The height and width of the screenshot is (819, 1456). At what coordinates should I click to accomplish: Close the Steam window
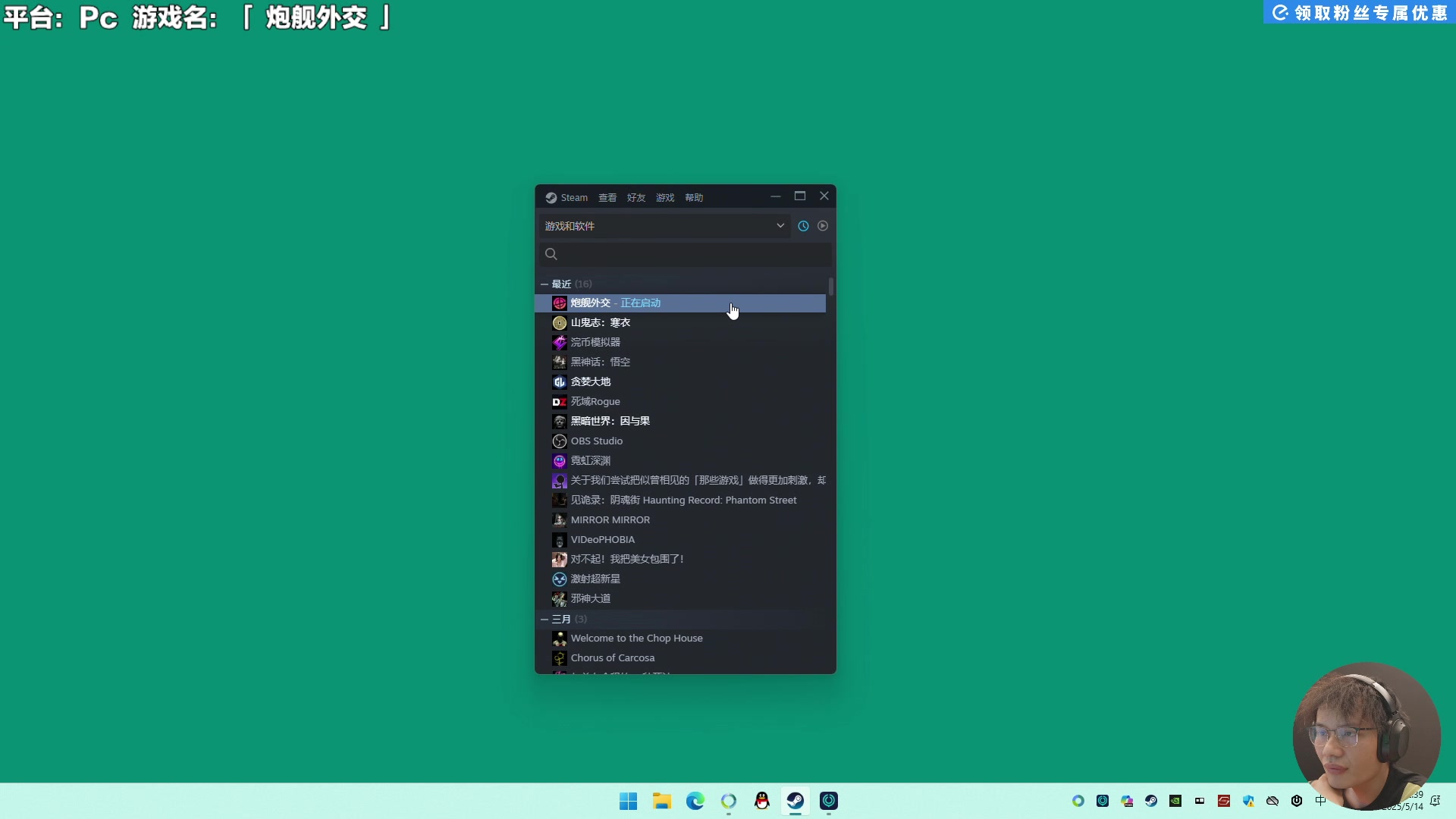click(x=824, y=196)
